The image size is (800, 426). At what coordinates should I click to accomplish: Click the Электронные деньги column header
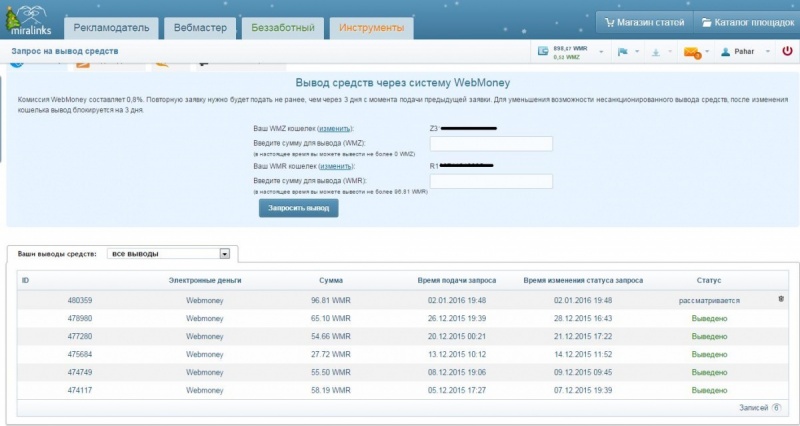click(x=205, y=281)
